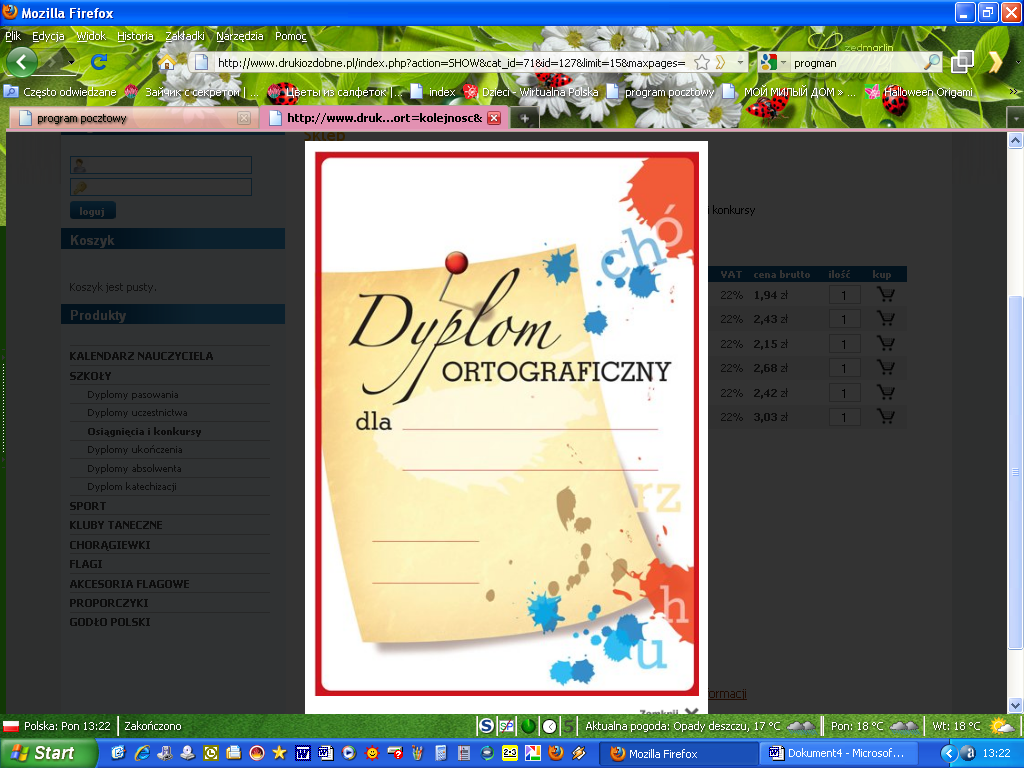
Task: Click the cart icon for the 3,03 zł item
Action: (x=884, y=417)
